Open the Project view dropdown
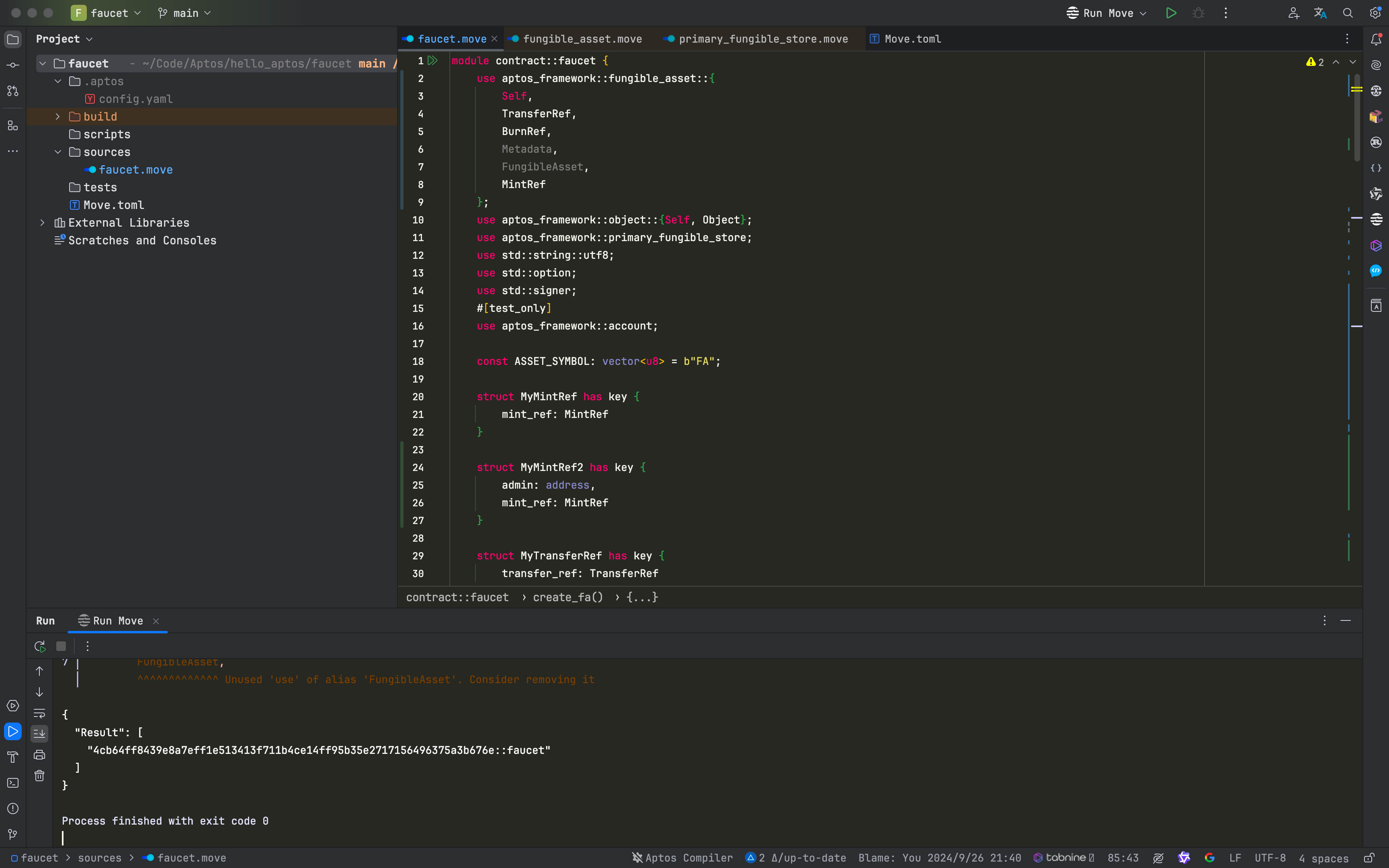 coord(64,39)
